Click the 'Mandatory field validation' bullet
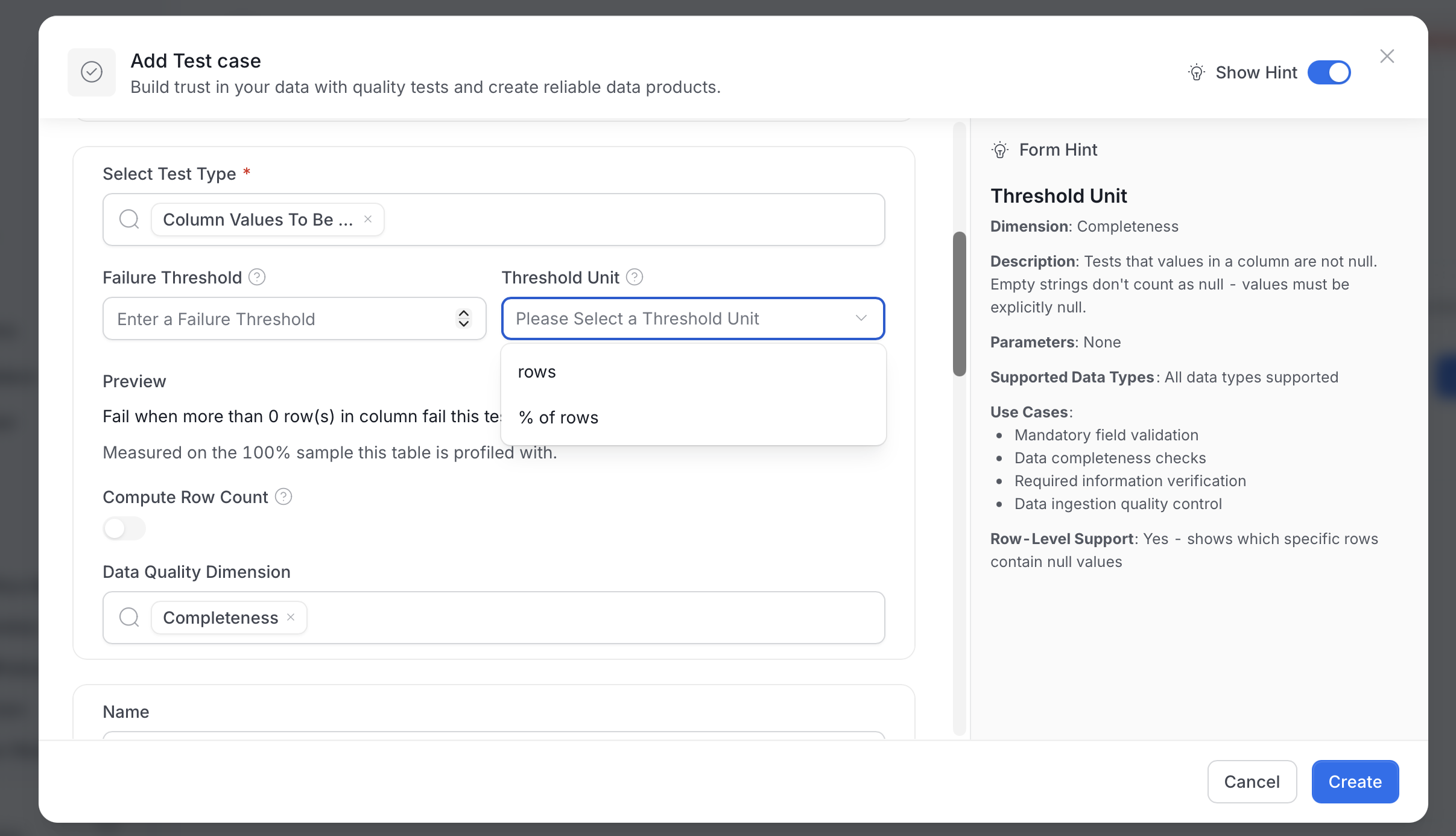This screenshot has height=836, width=1456. tap(1106, 435)
